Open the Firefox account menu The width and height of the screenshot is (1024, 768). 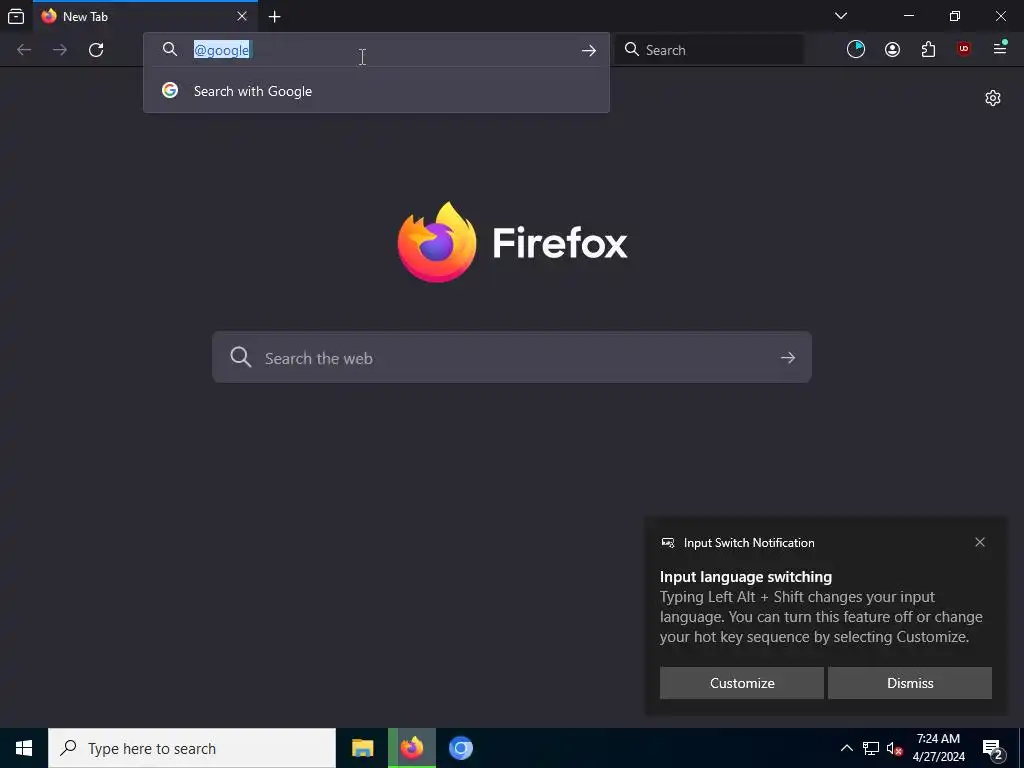[x=892, y=50]
